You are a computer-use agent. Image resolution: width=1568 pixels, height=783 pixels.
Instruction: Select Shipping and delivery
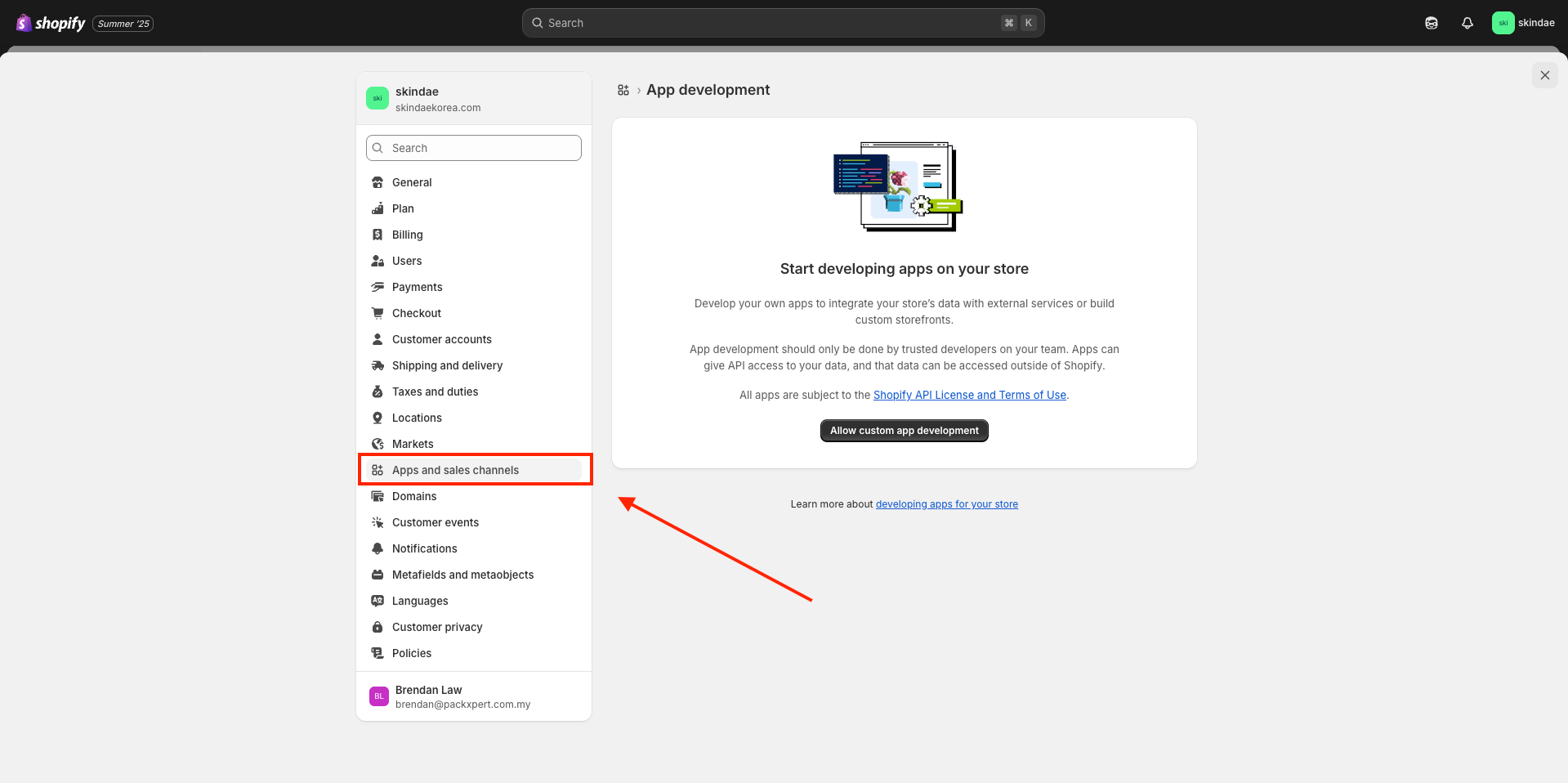tap(474, 365)
